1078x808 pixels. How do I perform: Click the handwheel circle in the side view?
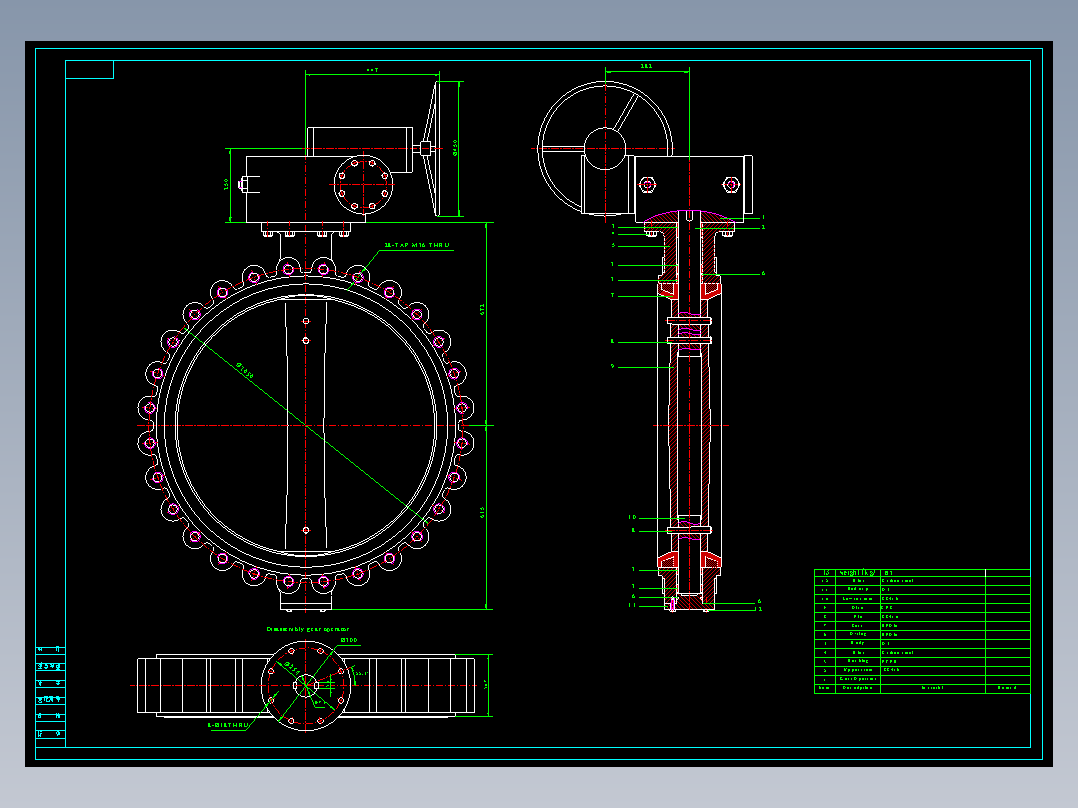(605, 148)
